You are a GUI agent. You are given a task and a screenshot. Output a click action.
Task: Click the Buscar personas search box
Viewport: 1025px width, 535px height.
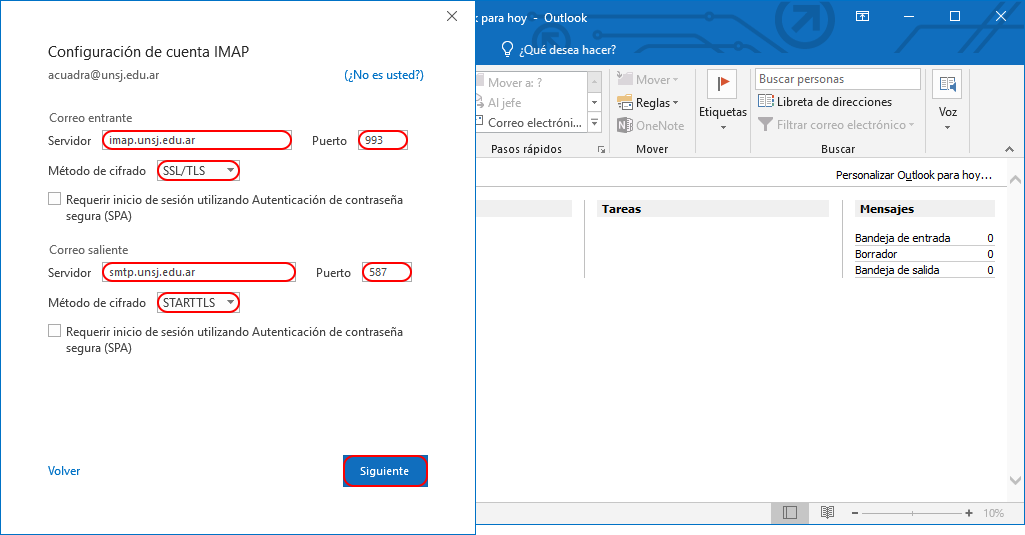837,79
